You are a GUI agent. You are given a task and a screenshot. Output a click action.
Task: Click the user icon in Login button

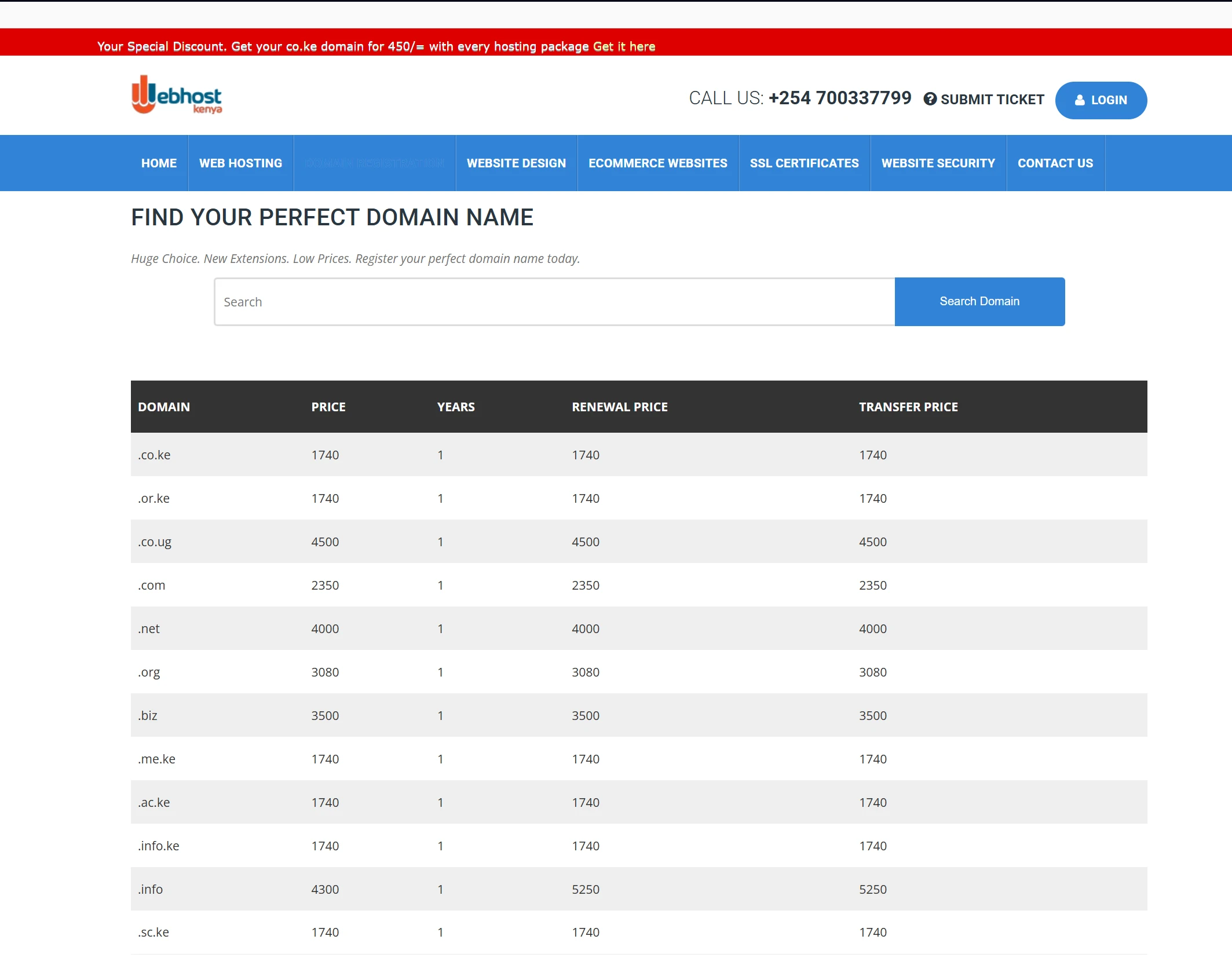pos(1080,100)
